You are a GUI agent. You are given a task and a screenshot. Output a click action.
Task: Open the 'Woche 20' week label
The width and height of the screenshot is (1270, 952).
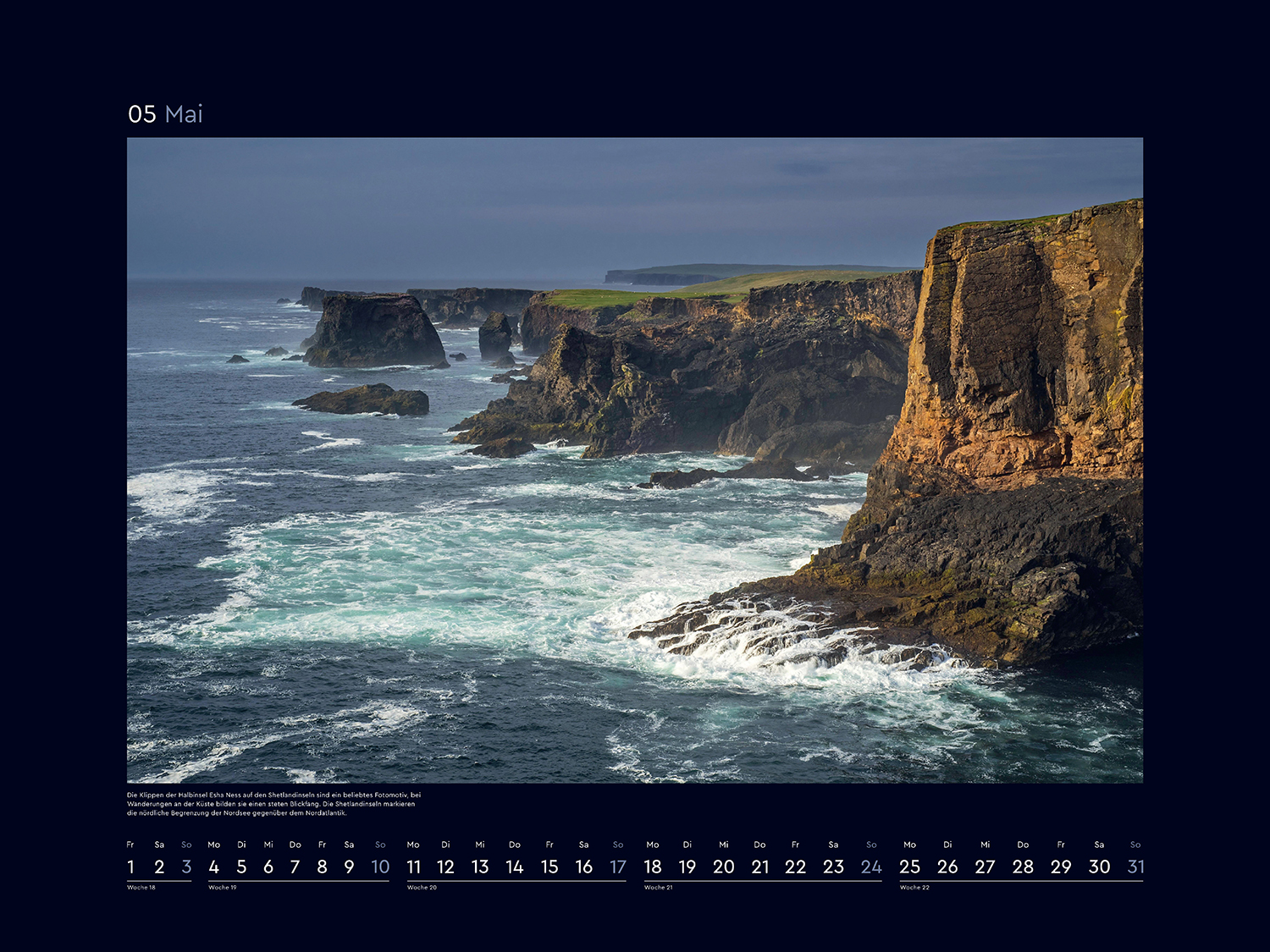(x=422, y=888)
